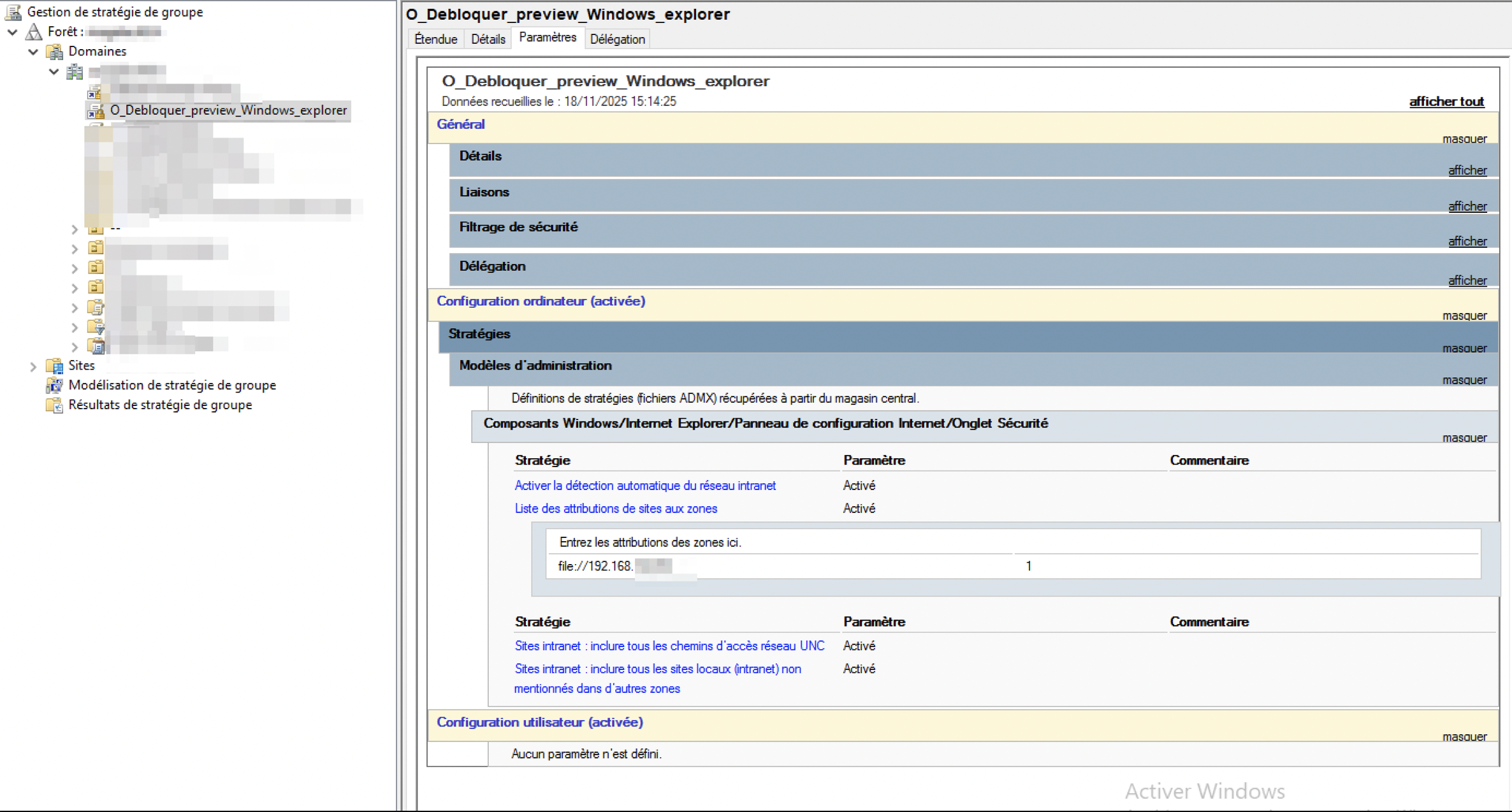Click the domain icon beneath Domaines
The image size is (1512, 812).
click(75, 71)
